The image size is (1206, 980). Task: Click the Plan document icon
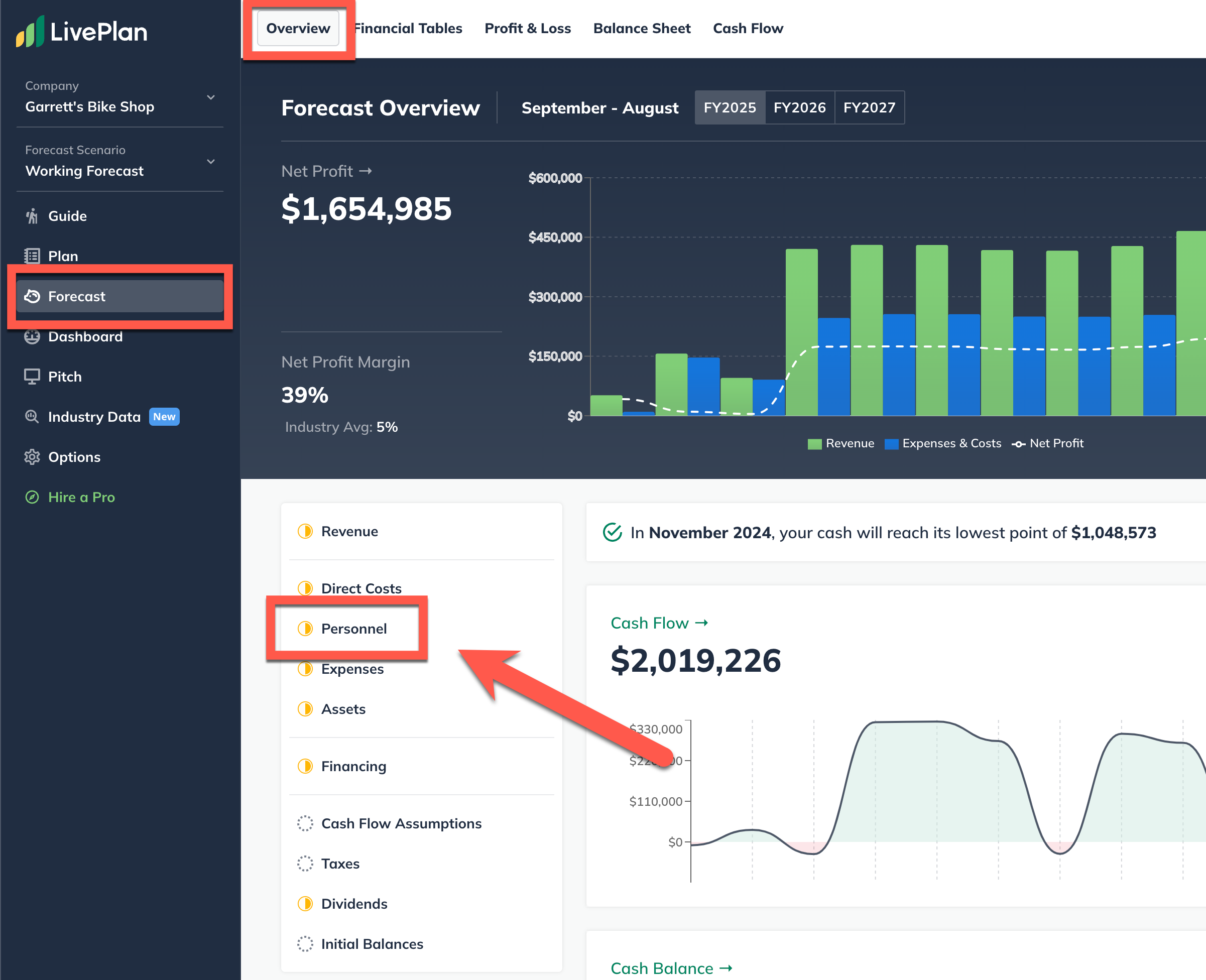32,256
